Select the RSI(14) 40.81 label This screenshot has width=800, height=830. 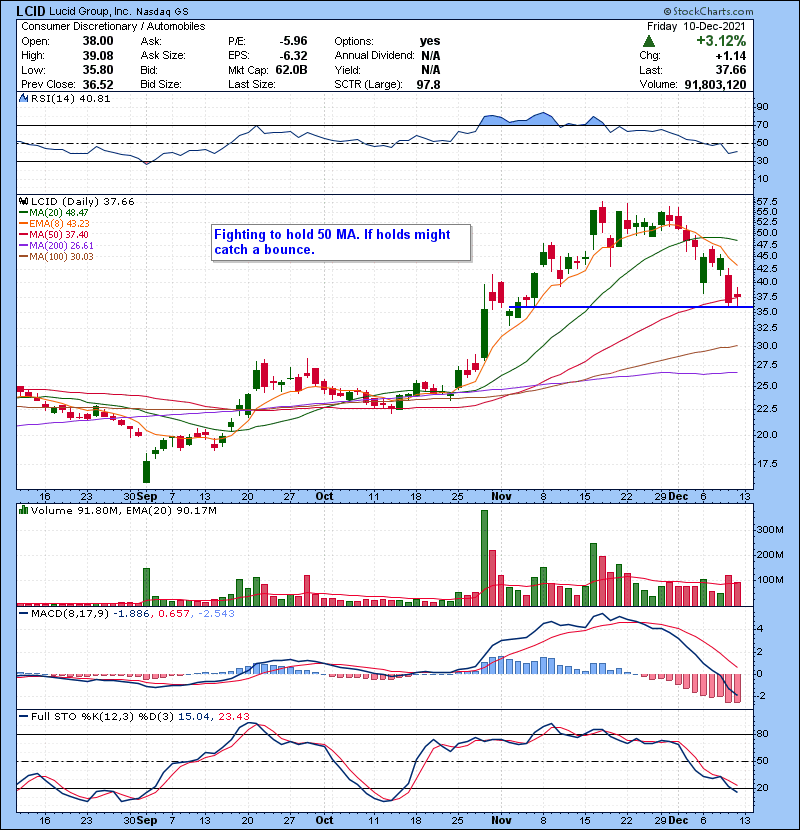click(x=70, y=98)
